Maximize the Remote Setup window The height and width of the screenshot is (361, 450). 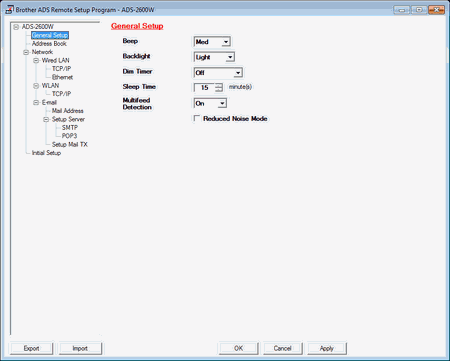[x=419, y=10]
